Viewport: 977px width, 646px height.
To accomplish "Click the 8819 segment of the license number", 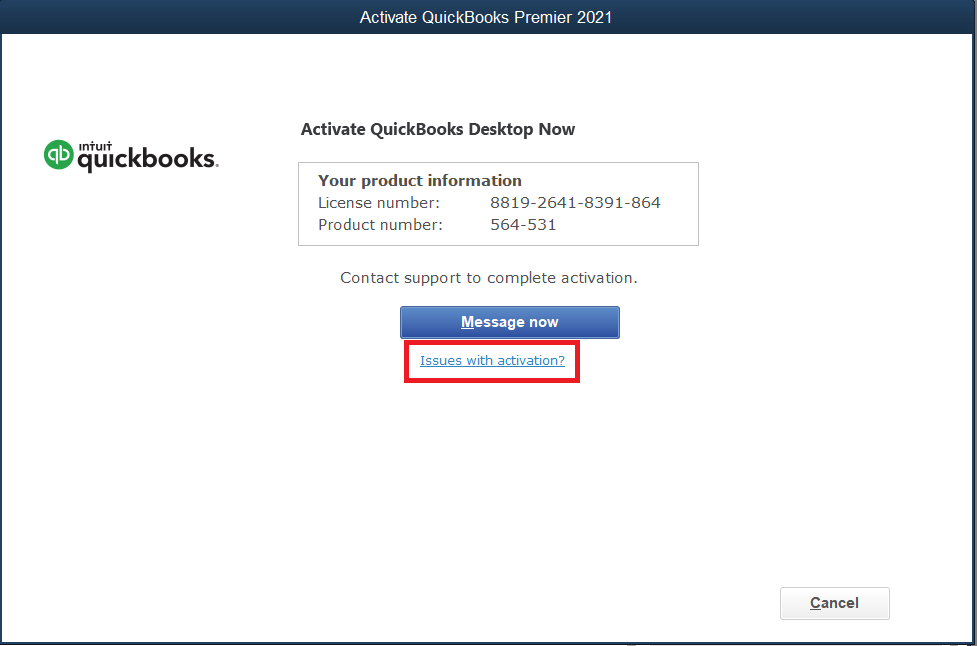I will (x=507, y=203).
